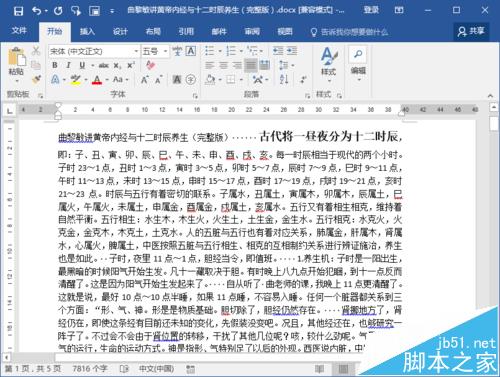Open the font name combo box 宋体

[x=94, y=51]
